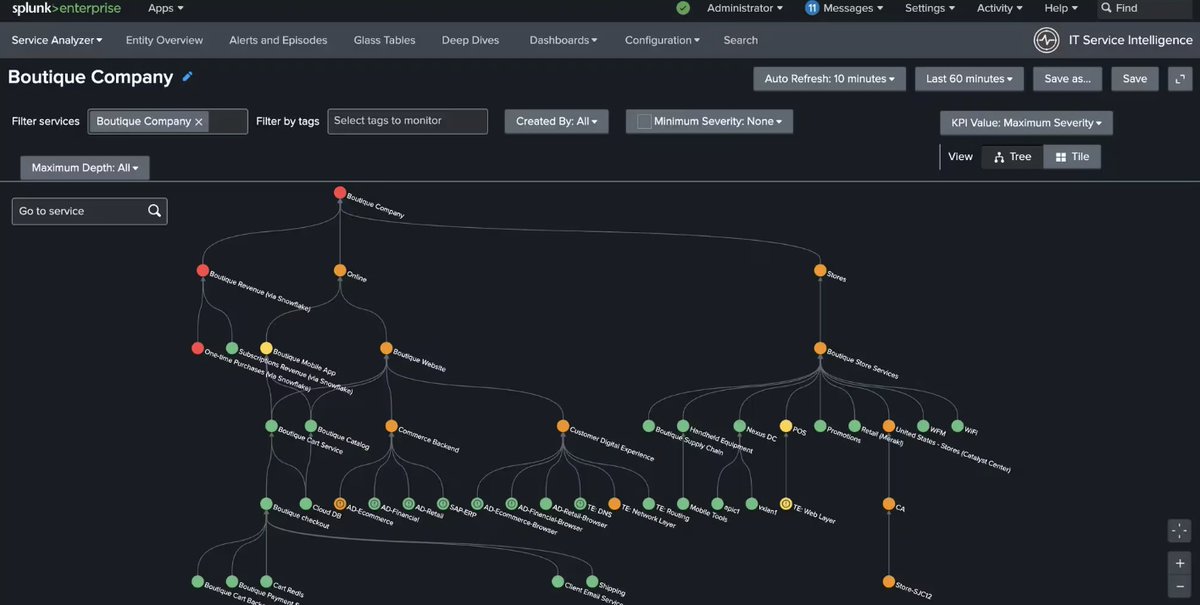This screenshot has width=1200, height=605.
Task: Check the Minimum Severity filter checkbox
Action: [643, 120]
